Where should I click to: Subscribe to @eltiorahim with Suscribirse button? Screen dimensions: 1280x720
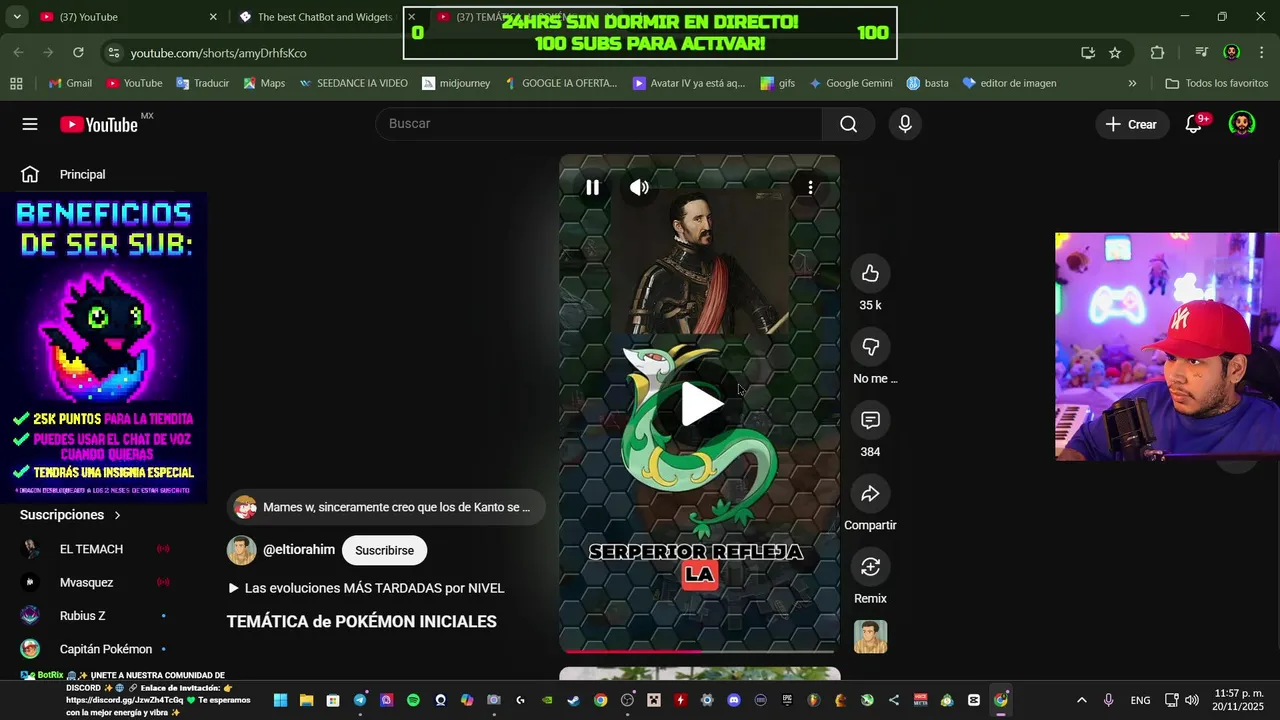point(384,550)
